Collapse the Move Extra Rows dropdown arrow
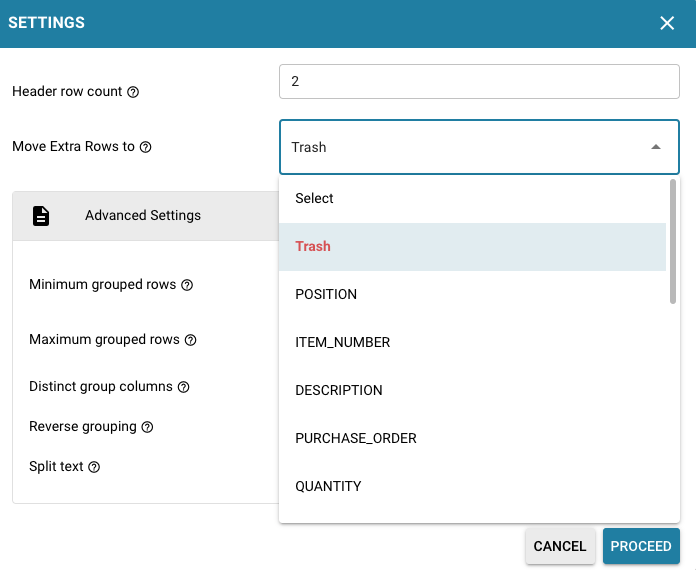The height and width of the screenshot is (570, 696). (656, 147)
